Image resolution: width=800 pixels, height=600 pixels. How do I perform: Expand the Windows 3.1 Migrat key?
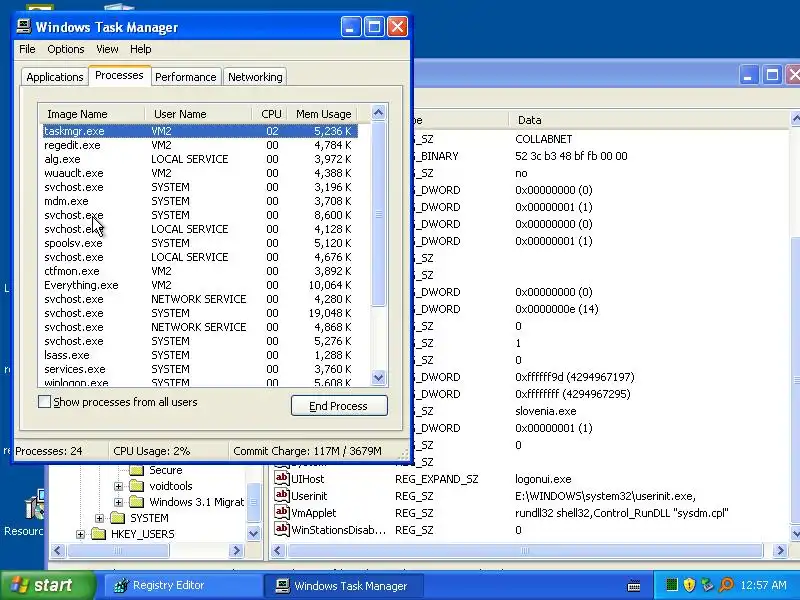pos(118,502)
